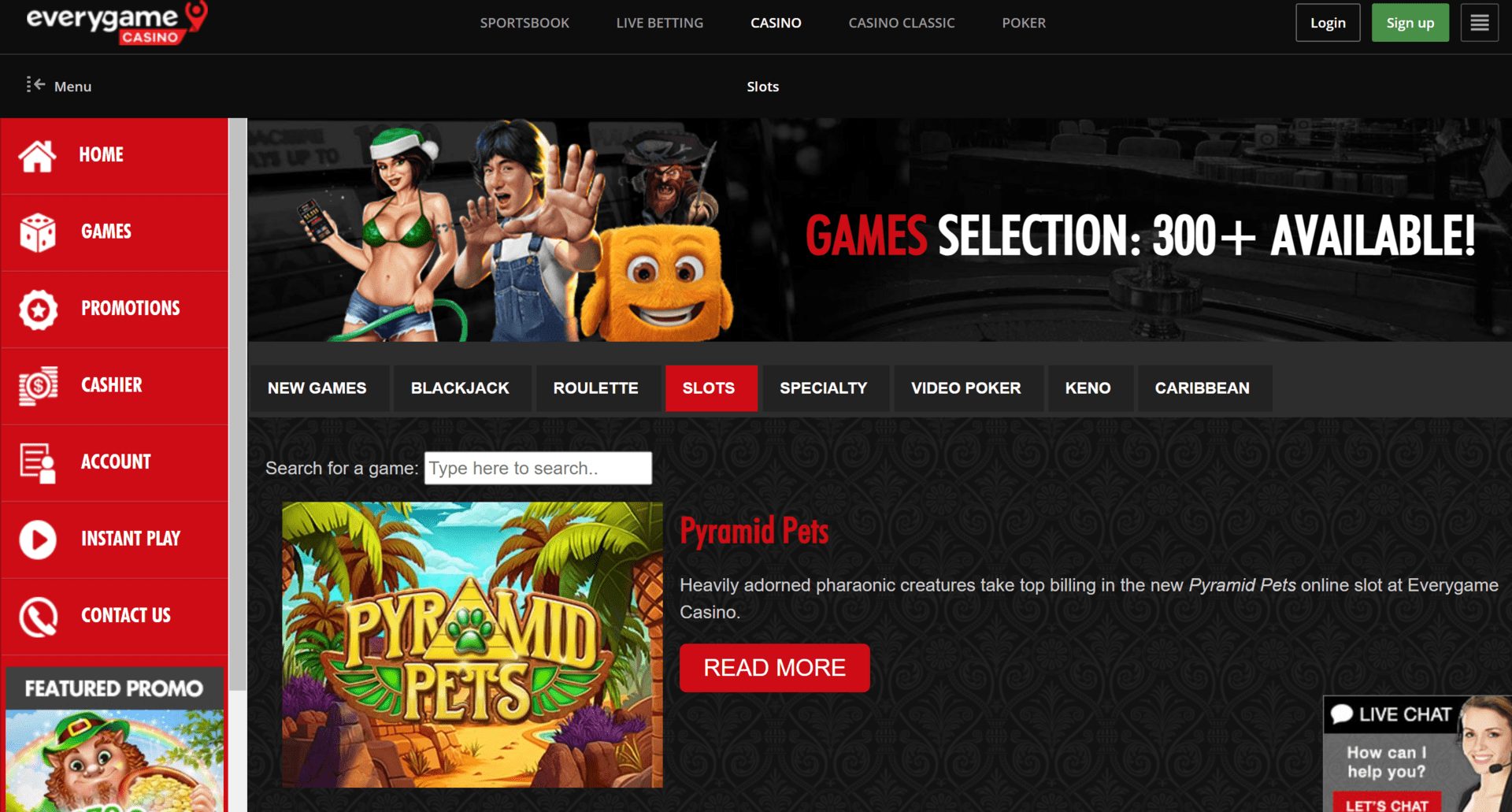Go to Sportsbook in top navigation
This screenshot has height=812, width=1512.
524,23
